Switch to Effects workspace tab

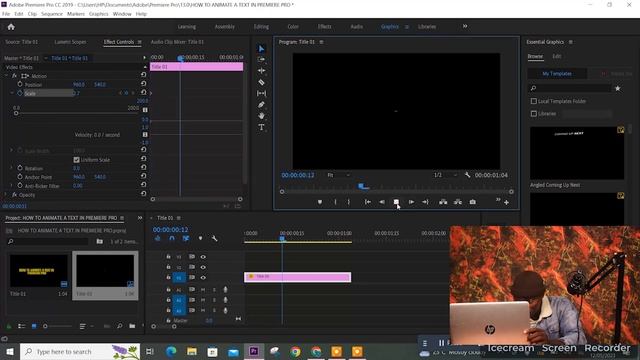(x=324, y=27)
